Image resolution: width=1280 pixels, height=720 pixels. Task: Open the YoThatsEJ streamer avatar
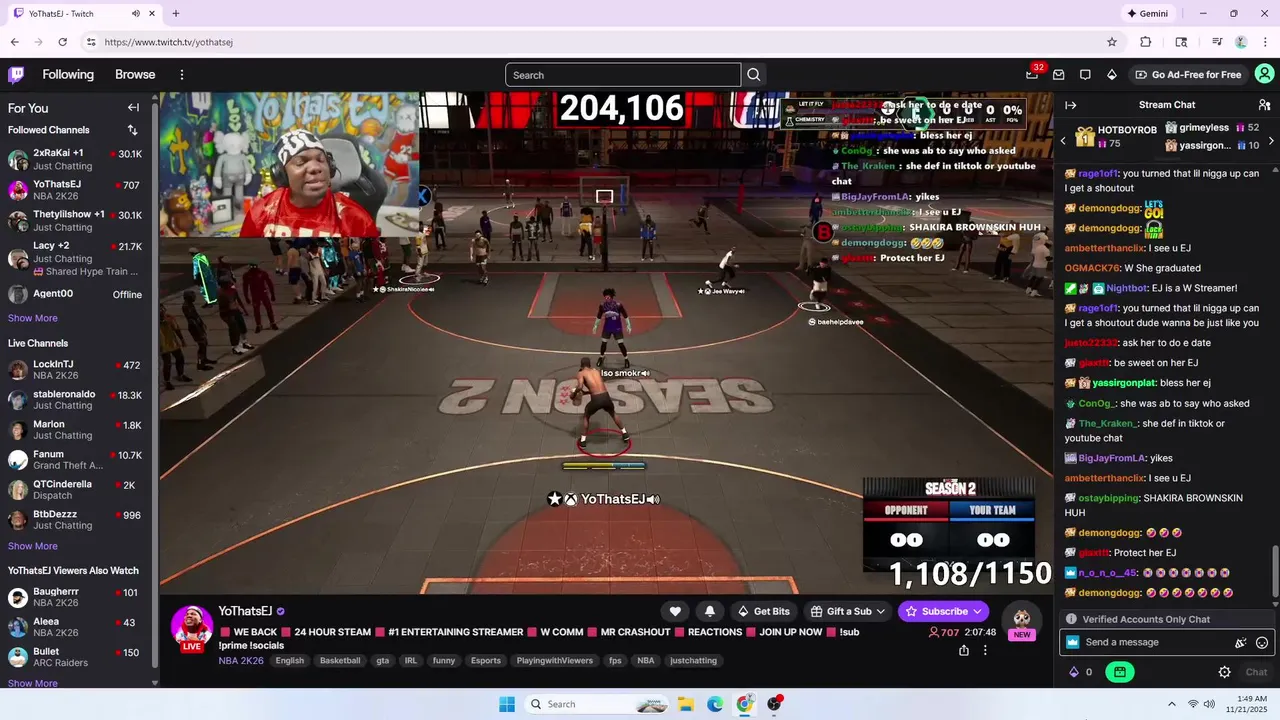tap(191, 626)
